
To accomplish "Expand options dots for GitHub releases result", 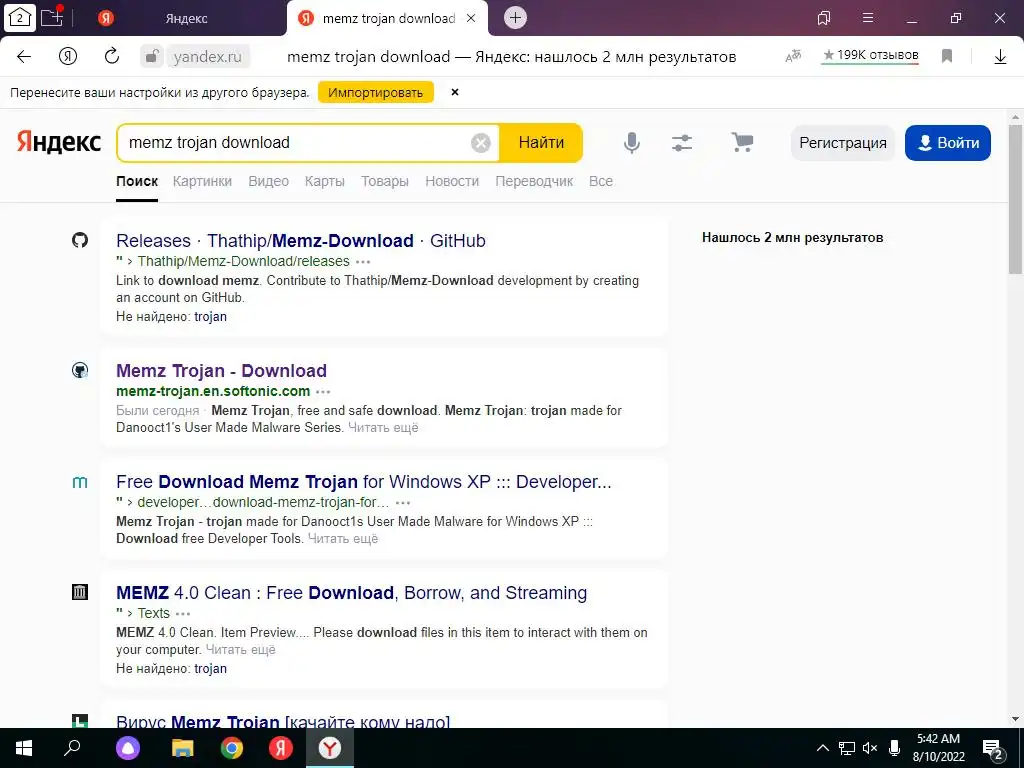I will [x=363, y=262].
